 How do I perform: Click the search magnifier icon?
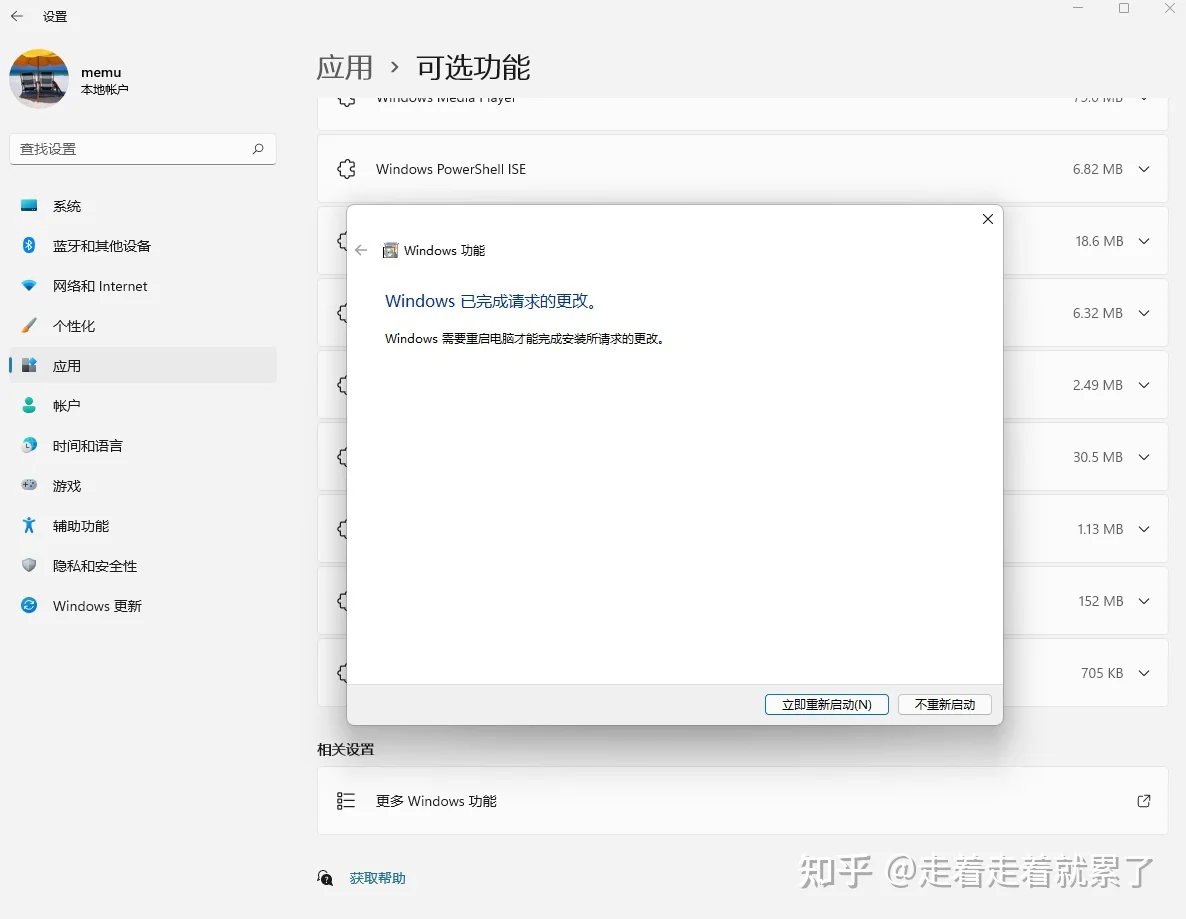tap(258, 149)
